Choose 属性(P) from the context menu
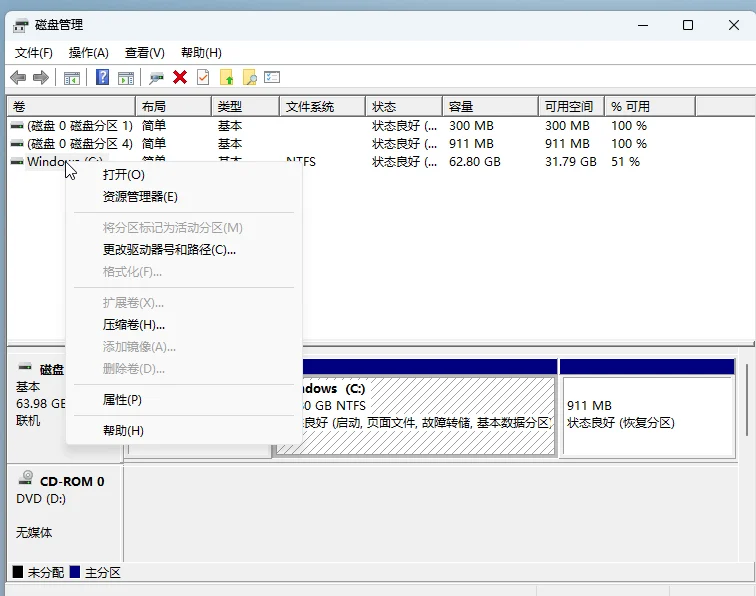756x596 pixels. click(x=183, y=400)
